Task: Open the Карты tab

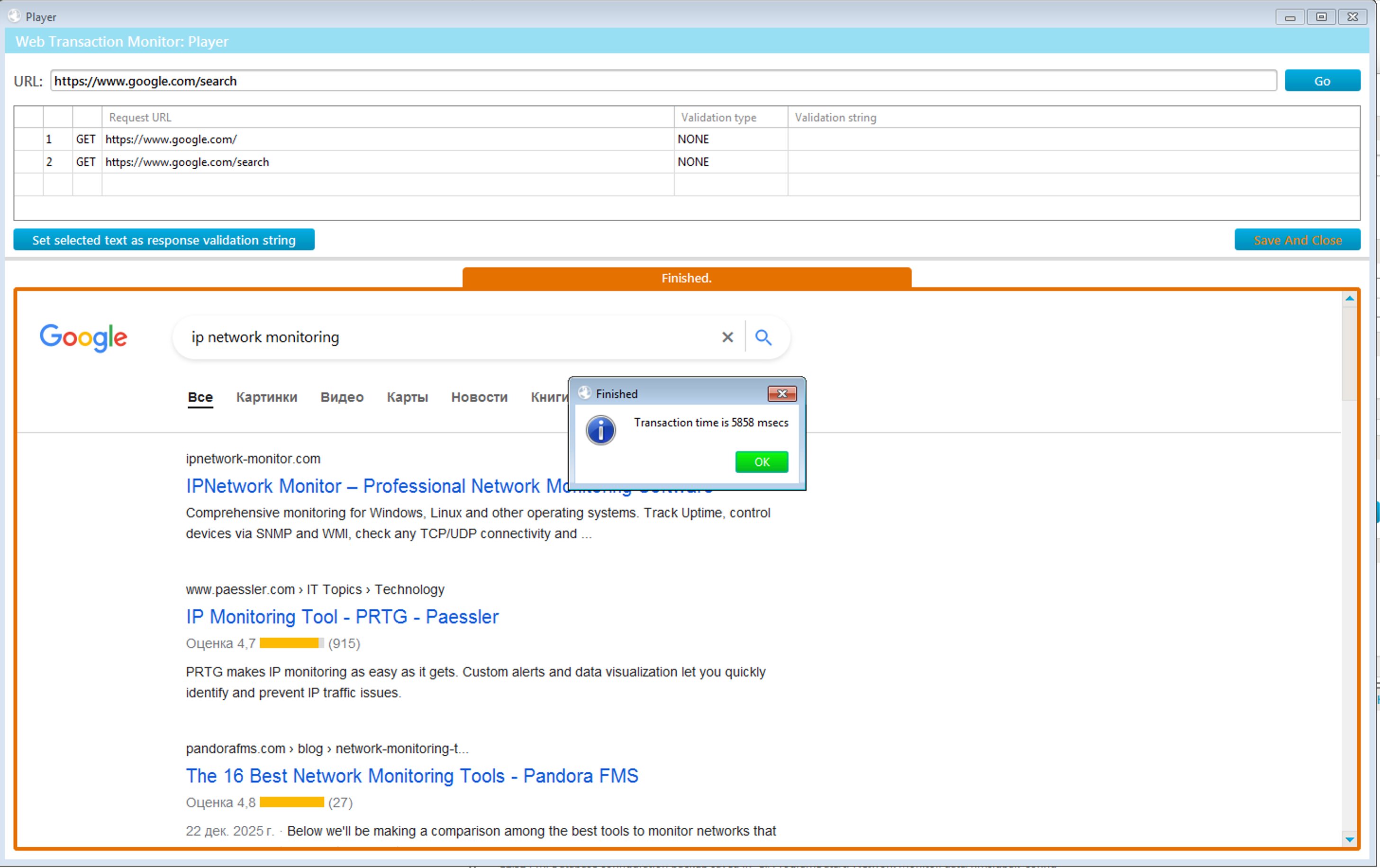Action: [407, 397]
